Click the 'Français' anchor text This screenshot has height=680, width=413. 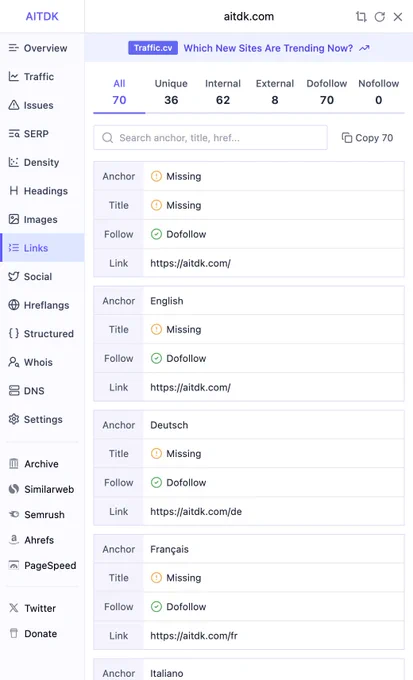pyautogui.click(x=169, y=549)
